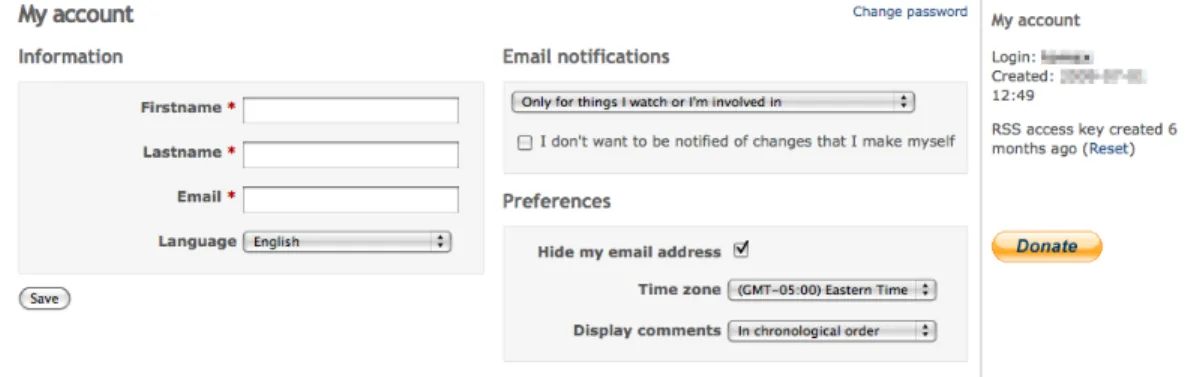
Task: Click the Hide my email address label
Action: point(629,252)
